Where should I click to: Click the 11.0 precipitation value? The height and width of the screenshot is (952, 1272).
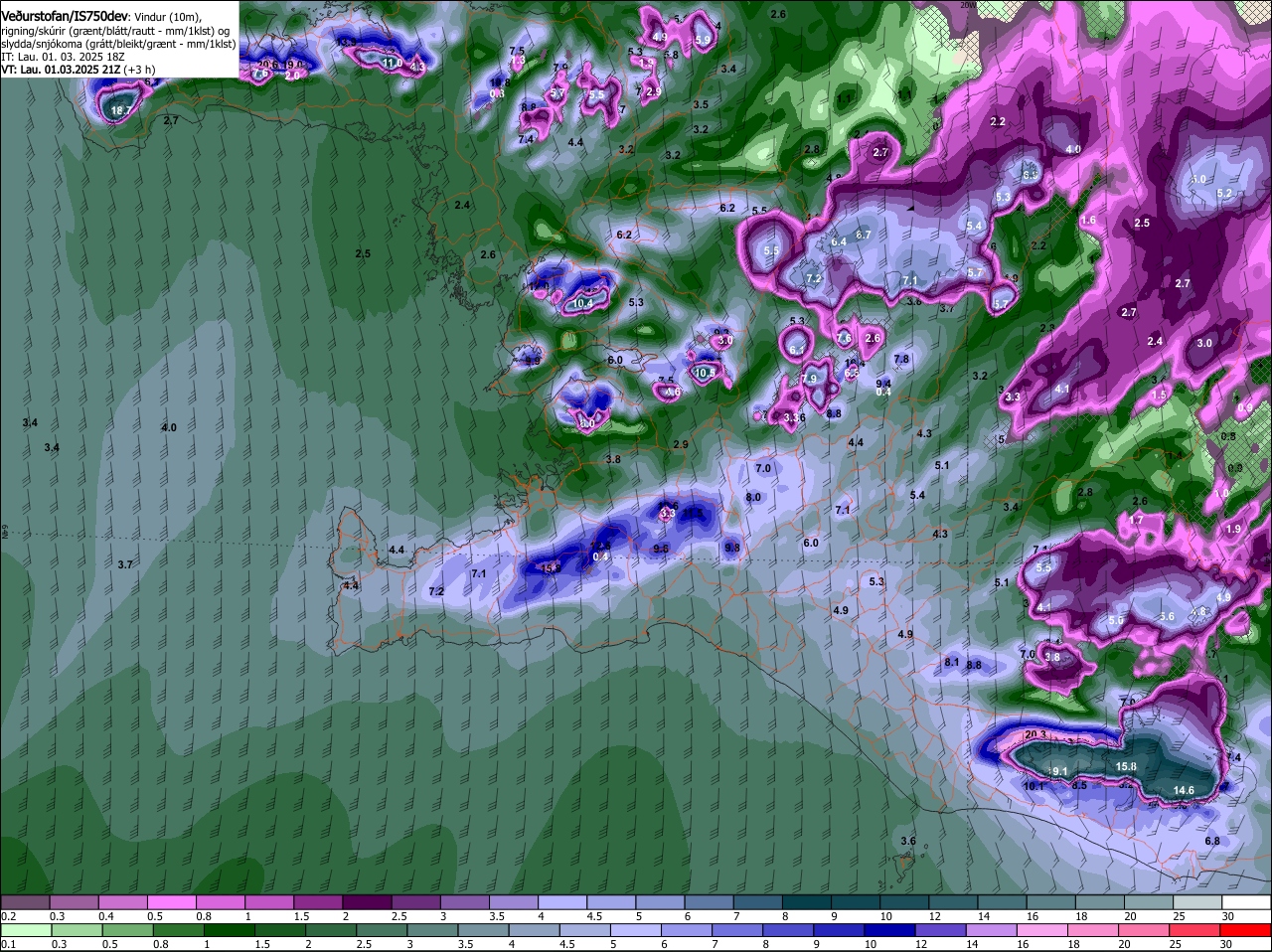click(393, 64)
